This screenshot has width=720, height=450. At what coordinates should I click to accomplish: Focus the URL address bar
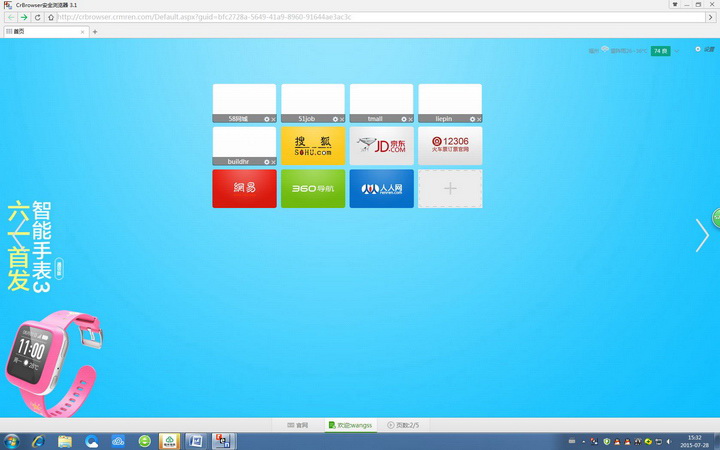point(381,17)
